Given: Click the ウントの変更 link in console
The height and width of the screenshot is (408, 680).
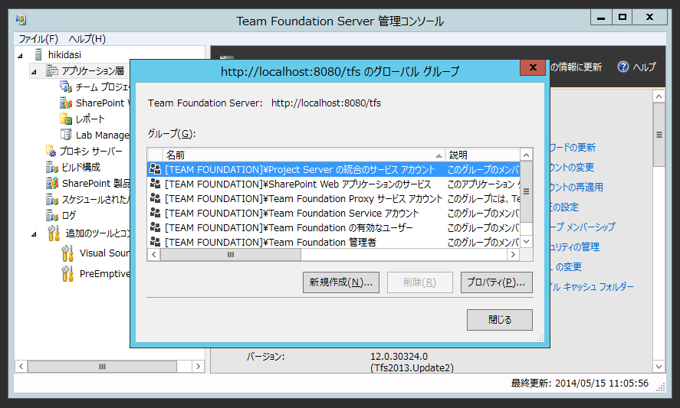Looking at the screenshot, I should pyautogui.click(x=572, y=167).
